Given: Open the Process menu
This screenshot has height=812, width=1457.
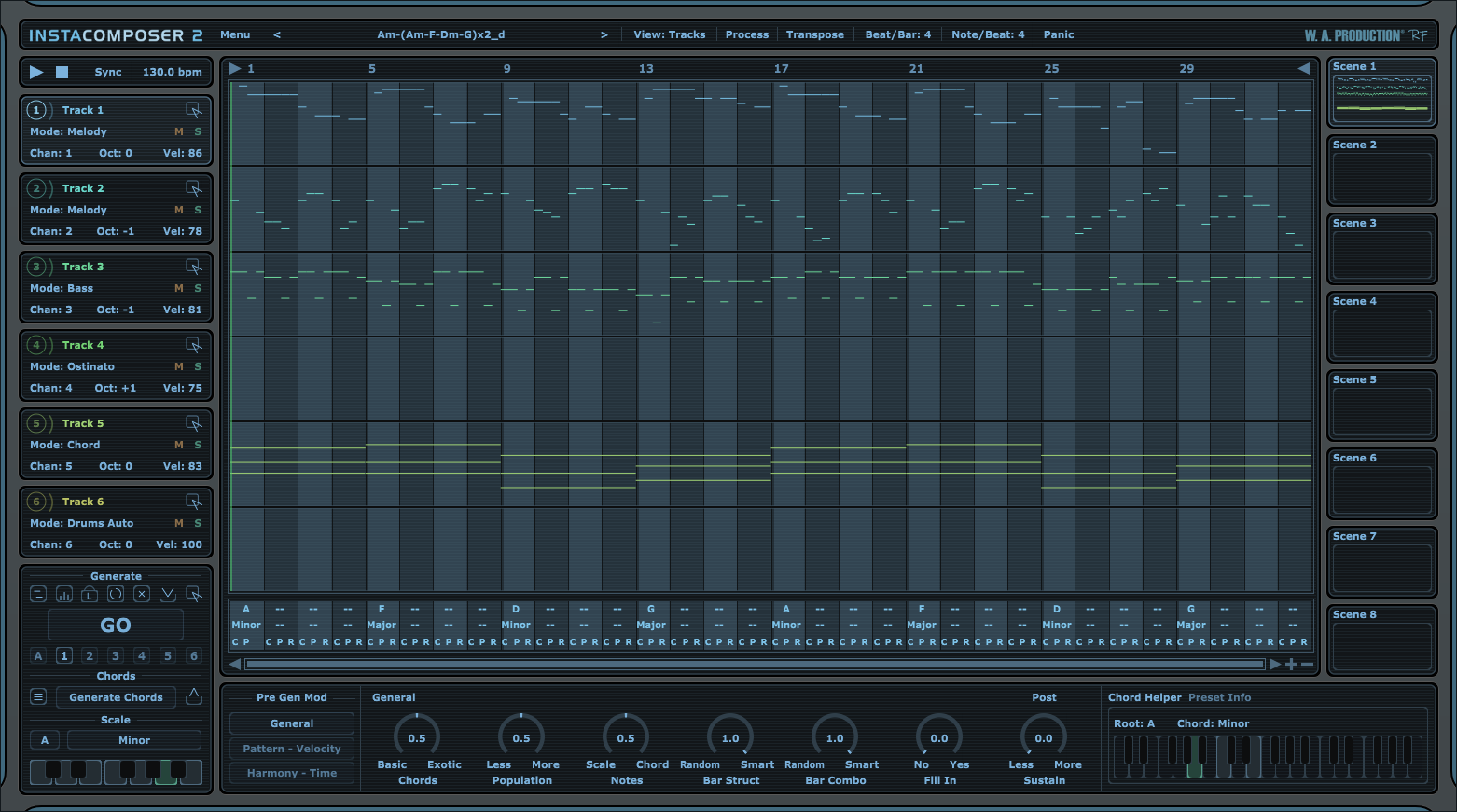Looking at the screenshot, I should (x=747, y=34).
